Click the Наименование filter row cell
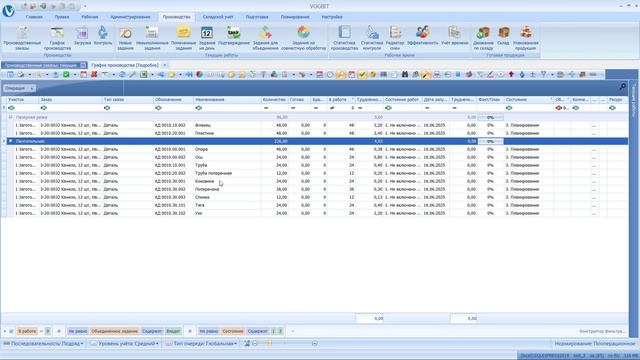 (x=227, y=108)
